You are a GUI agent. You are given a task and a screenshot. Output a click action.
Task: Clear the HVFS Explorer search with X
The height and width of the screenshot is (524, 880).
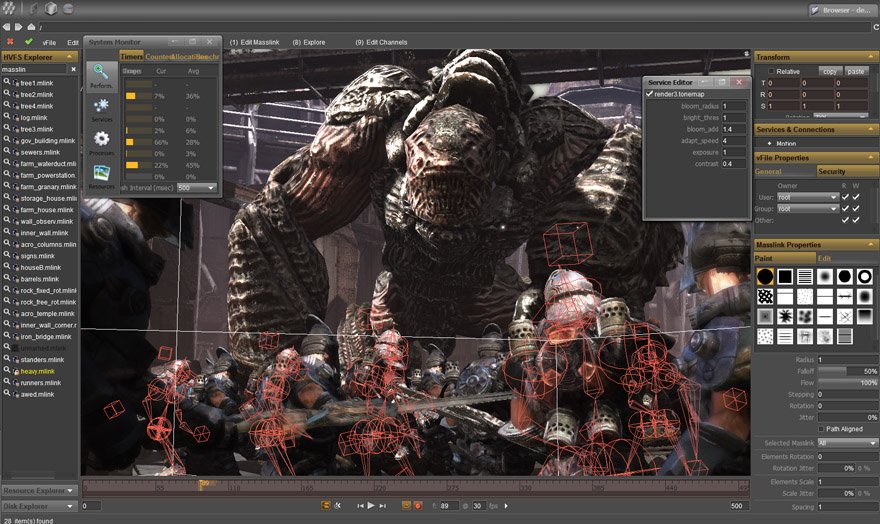(x=73, y=69)
